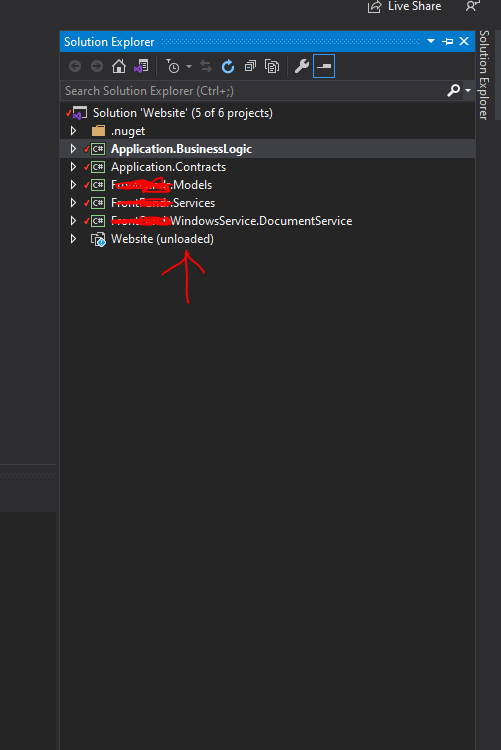
Task: Toggle sync with active document arrows
Action: click(x=206, y=66)
